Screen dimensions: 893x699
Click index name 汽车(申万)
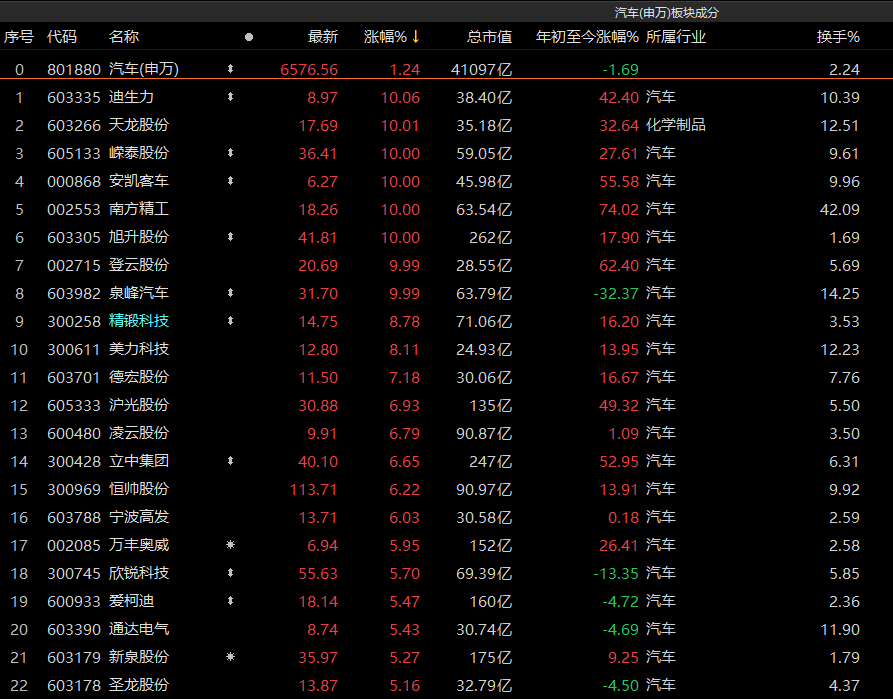point(144,69)
